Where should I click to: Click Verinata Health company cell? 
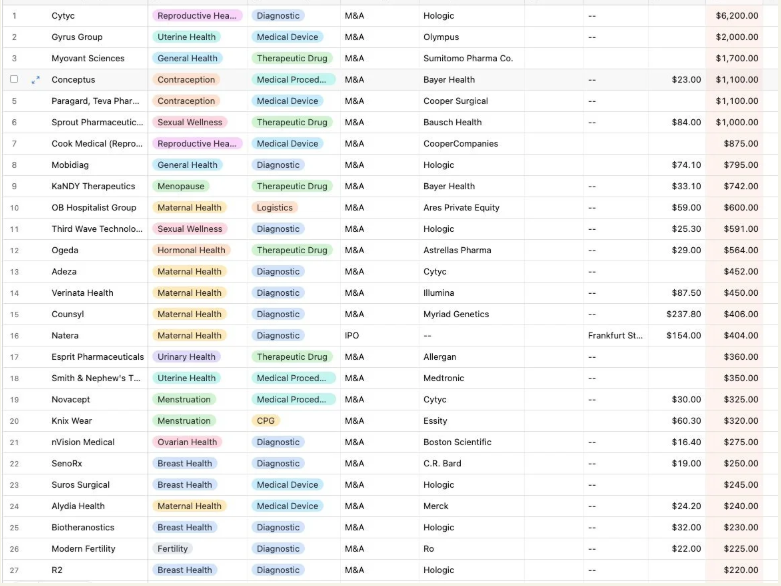pos(82,293)
